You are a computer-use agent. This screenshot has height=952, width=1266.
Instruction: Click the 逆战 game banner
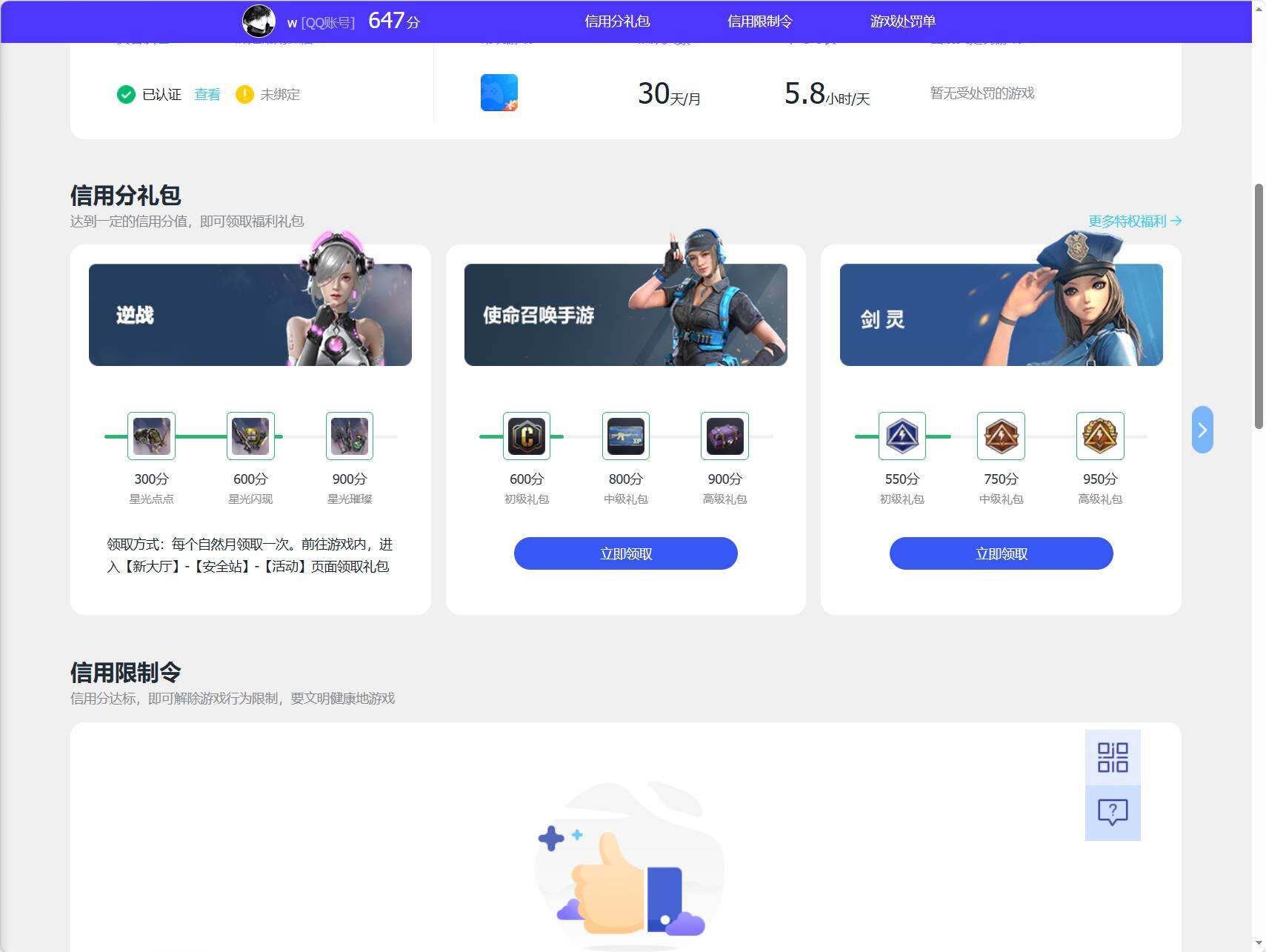coord(250,314)
